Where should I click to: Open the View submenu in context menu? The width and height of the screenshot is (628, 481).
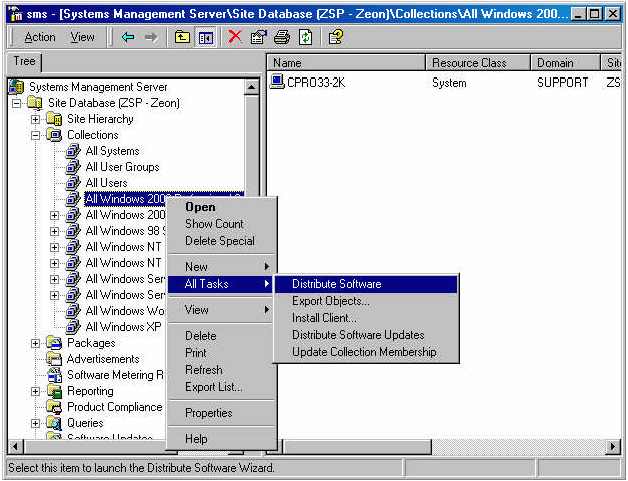221,310
